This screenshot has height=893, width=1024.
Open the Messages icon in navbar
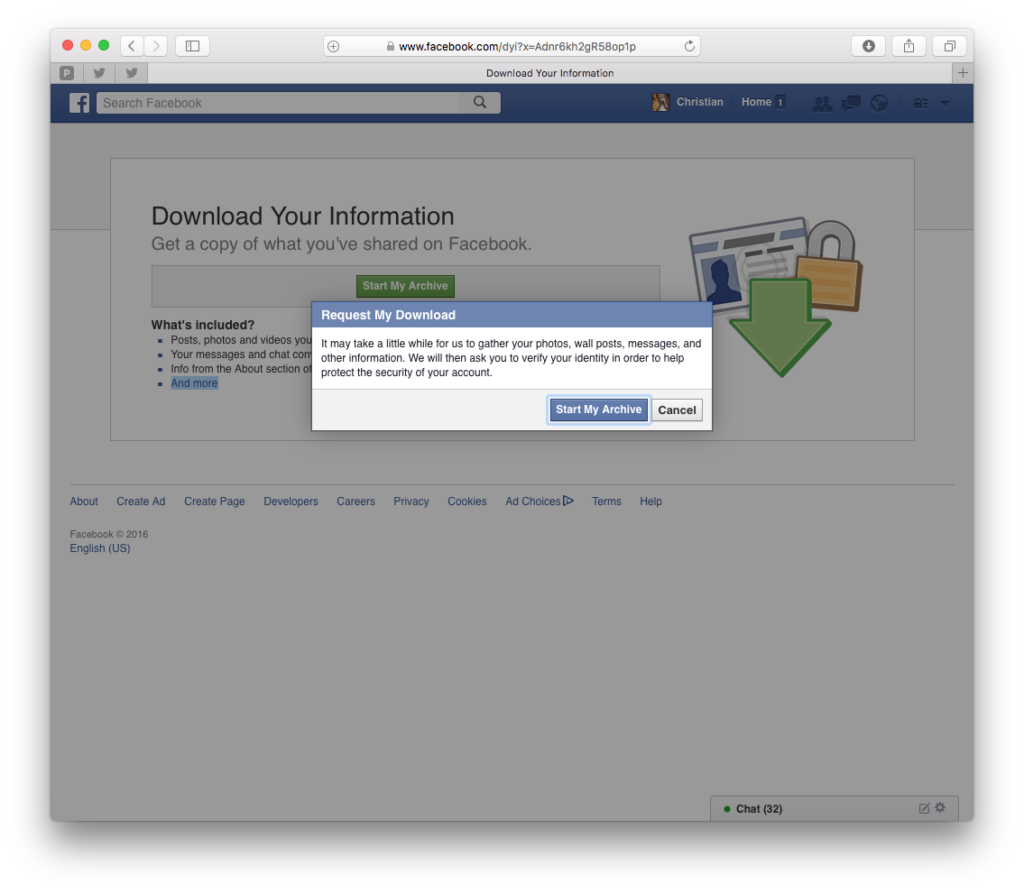tap(851, 103)
